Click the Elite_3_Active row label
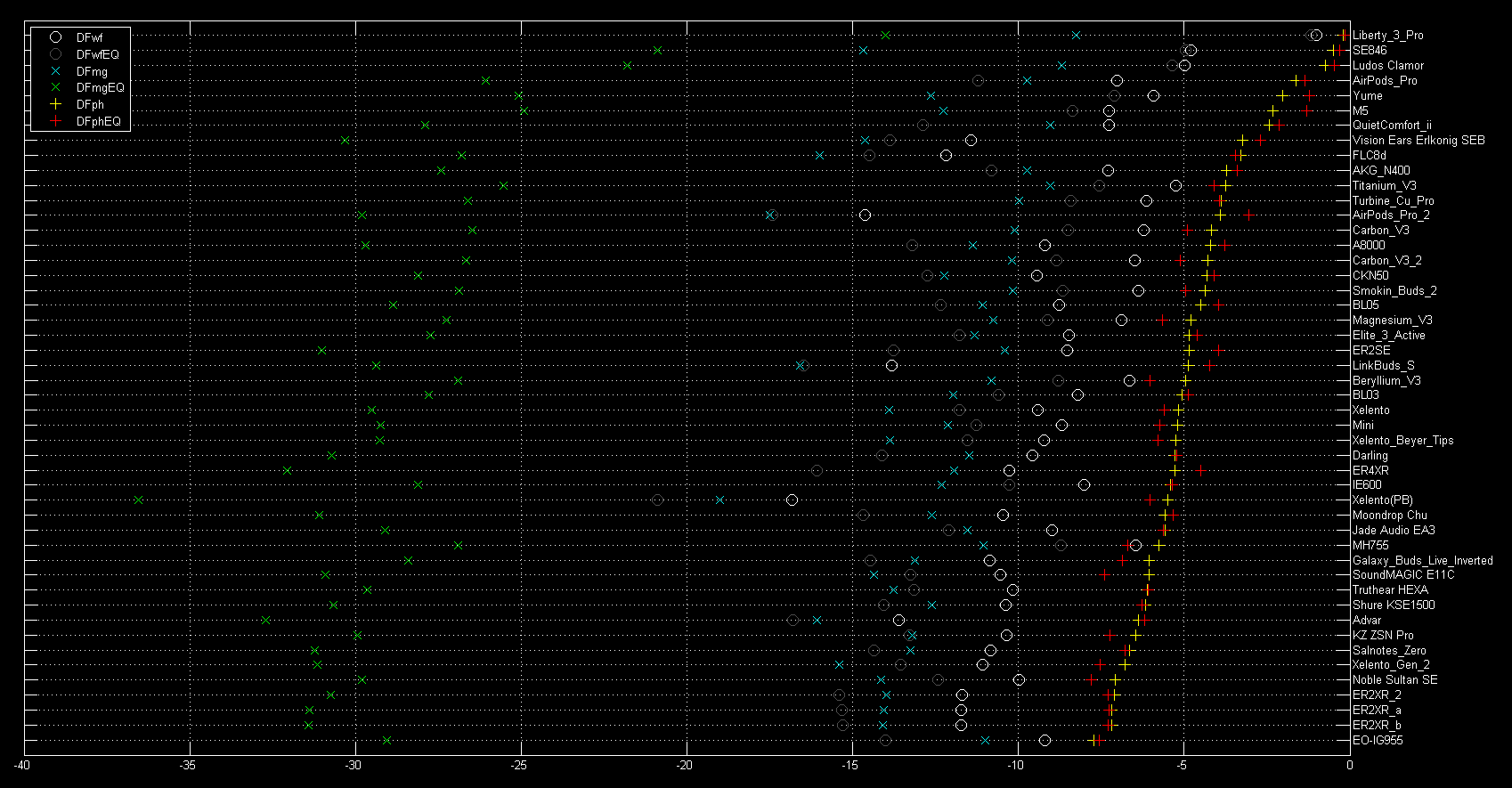 point(1389,336)
